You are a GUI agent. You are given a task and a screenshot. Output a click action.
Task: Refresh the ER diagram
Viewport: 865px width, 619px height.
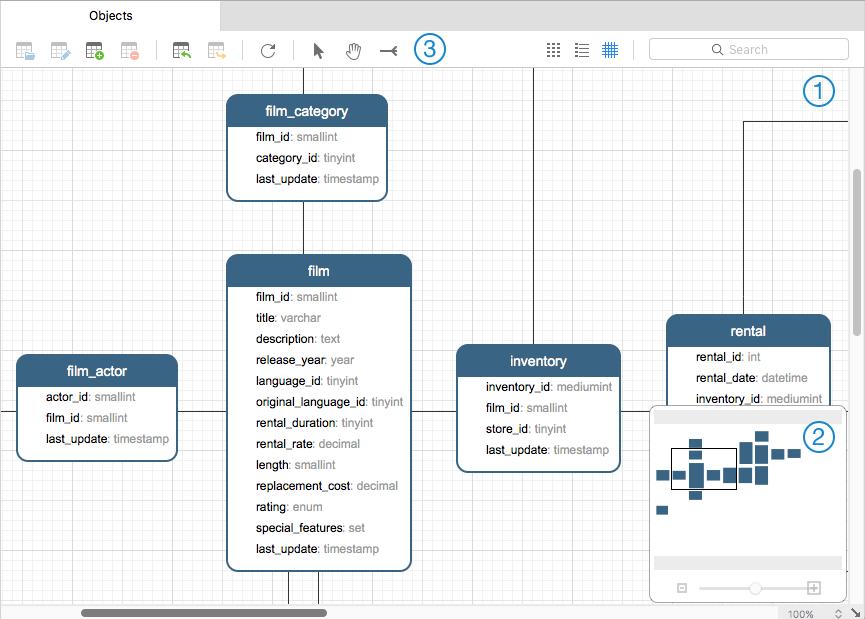(x=268, y=51)
